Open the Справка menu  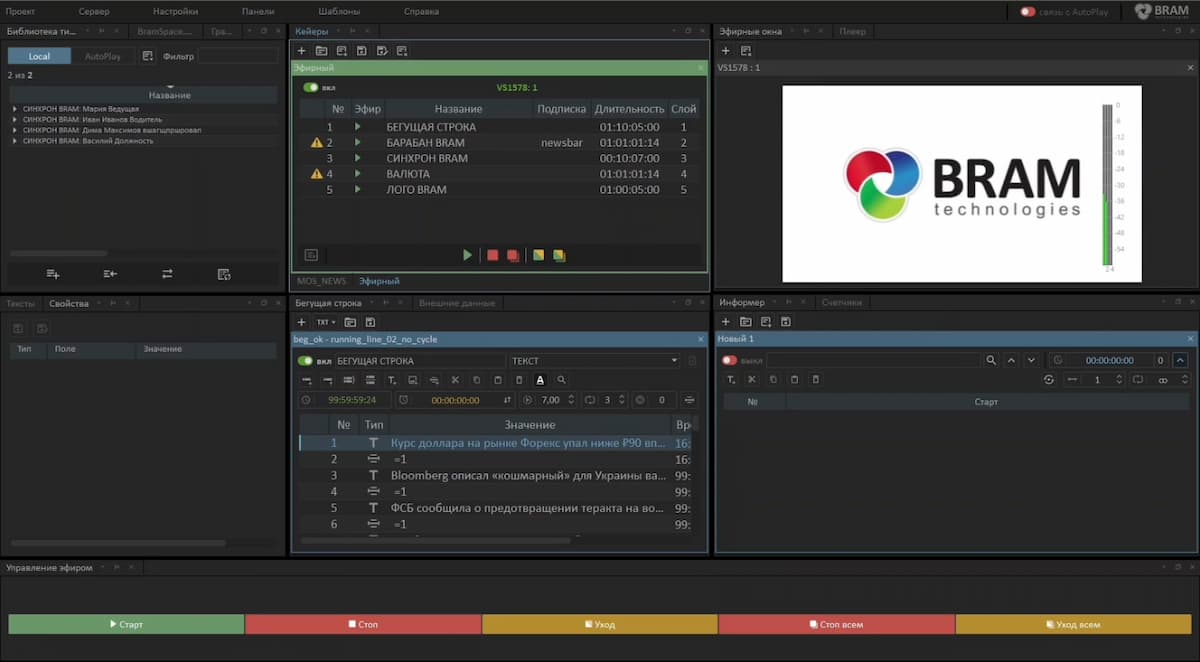point(421,11)
